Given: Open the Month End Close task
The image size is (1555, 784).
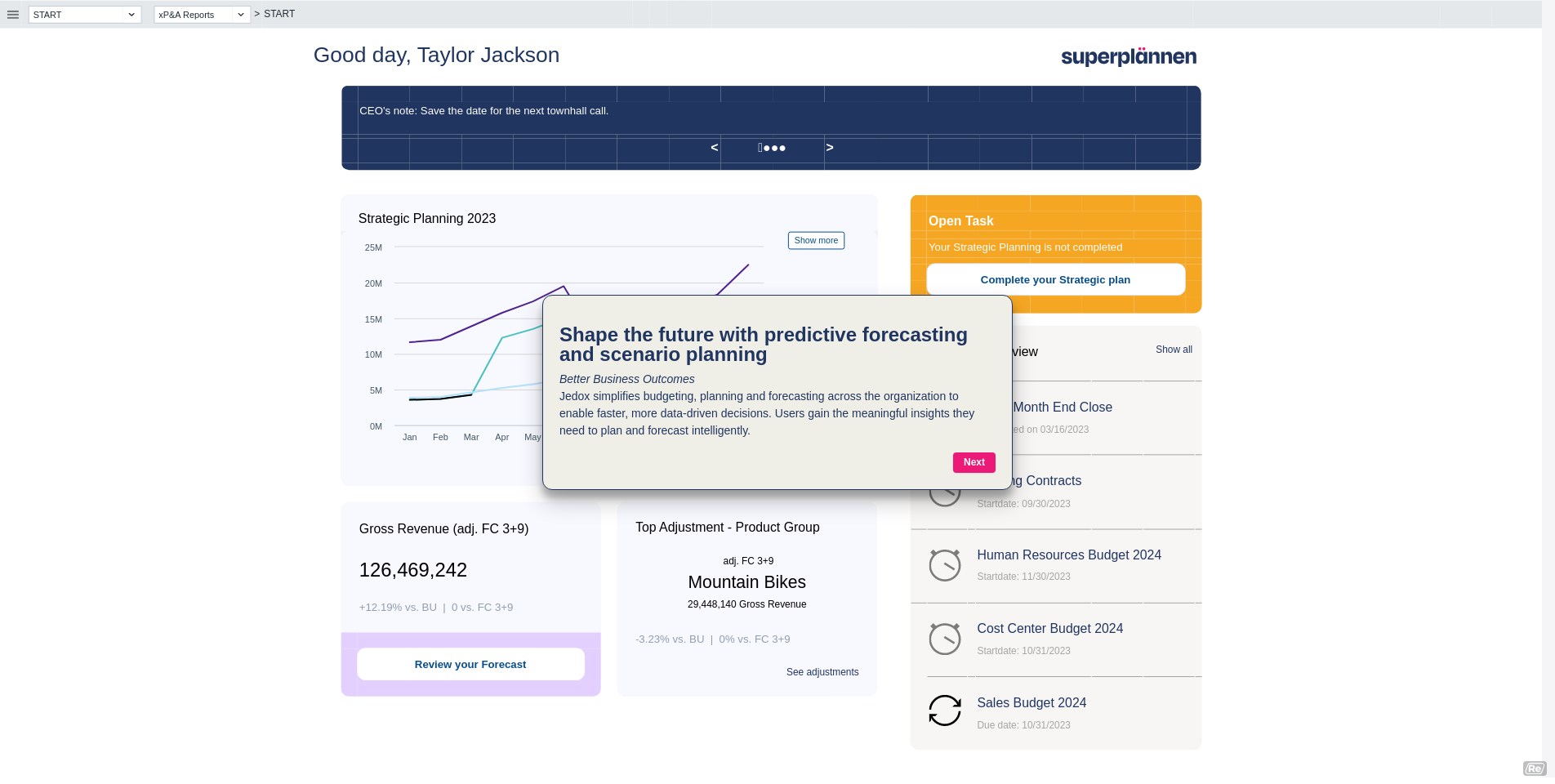Looking at the screenshot, I should pos(1063,408).
